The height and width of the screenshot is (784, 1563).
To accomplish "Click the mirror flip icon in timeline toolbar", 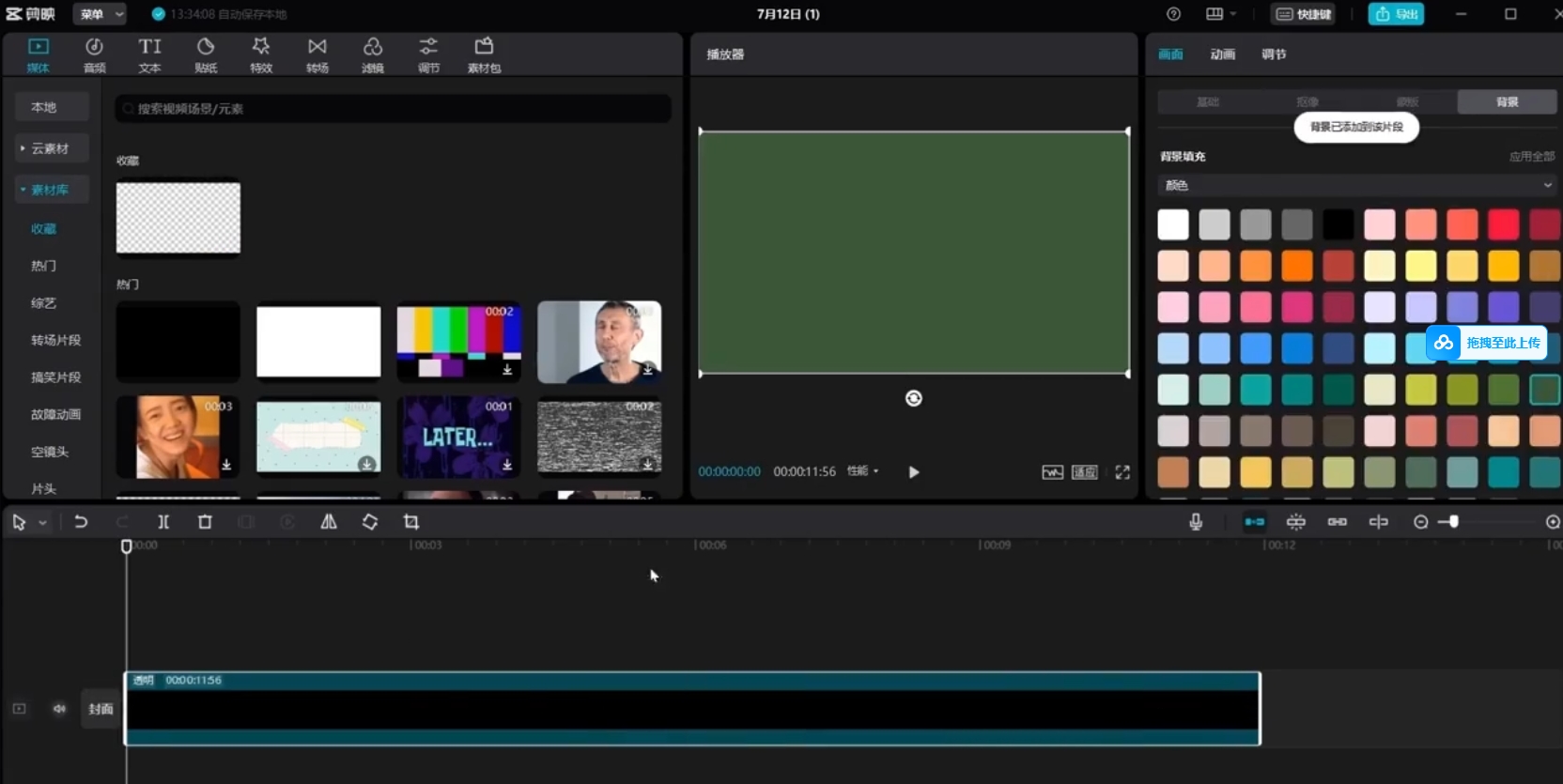I will coord(329,522).
